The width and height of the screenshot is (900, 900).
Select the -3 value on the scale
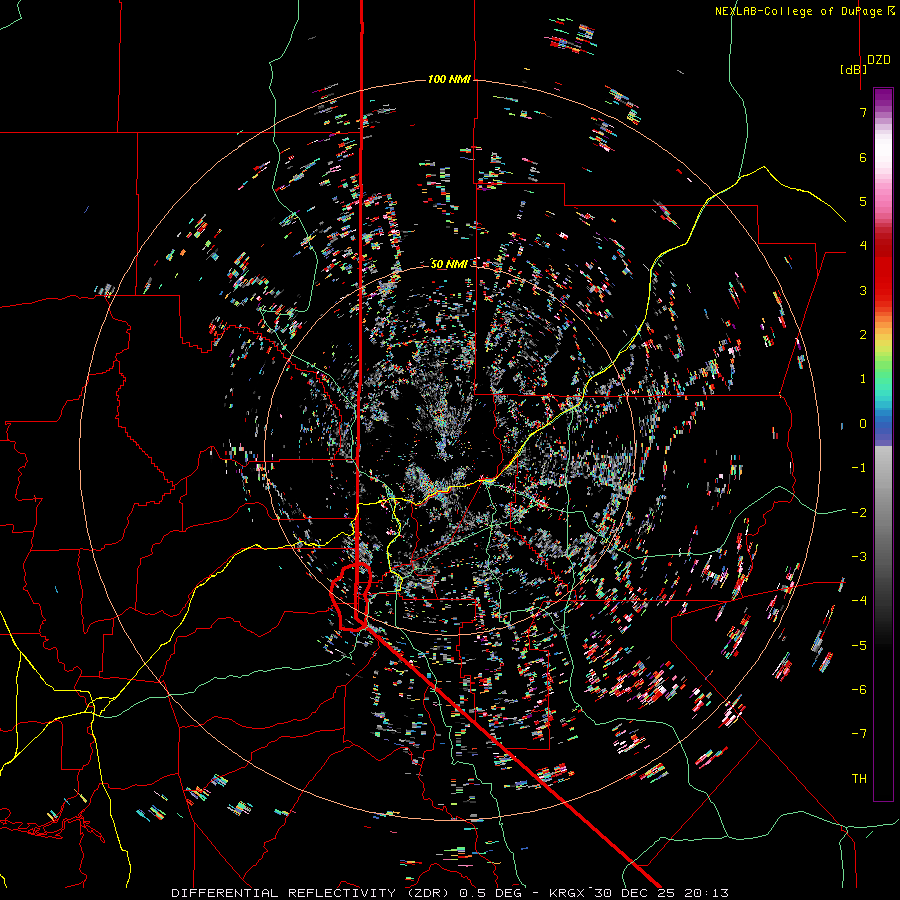click(859, 557)
